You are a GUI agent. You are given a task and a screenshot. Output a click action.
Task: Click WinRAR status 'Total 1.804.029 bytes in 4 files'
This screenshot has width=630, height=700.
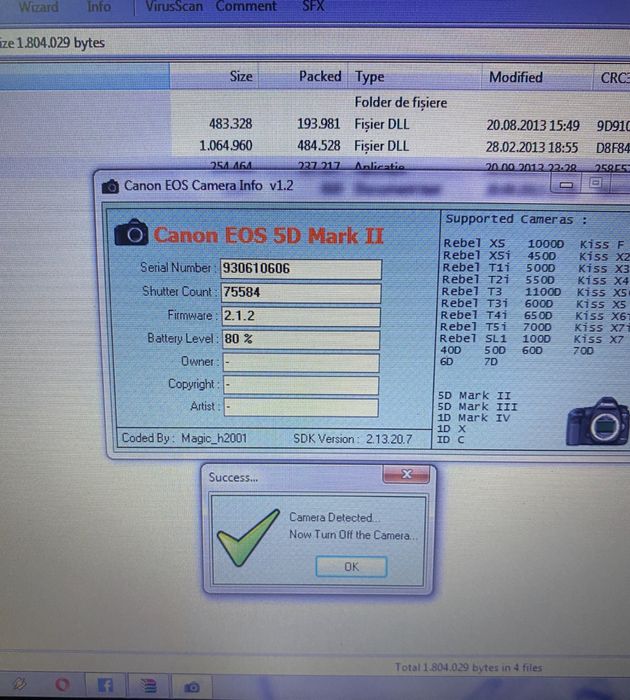468,668
